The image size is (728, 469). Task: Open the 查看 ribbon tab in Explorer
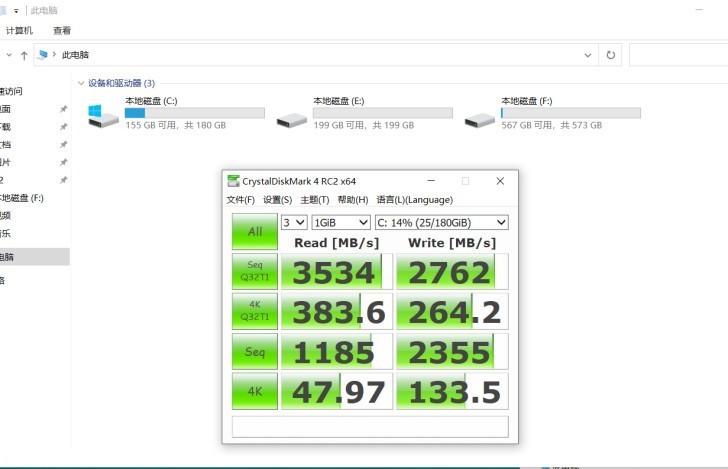[62, 31]
